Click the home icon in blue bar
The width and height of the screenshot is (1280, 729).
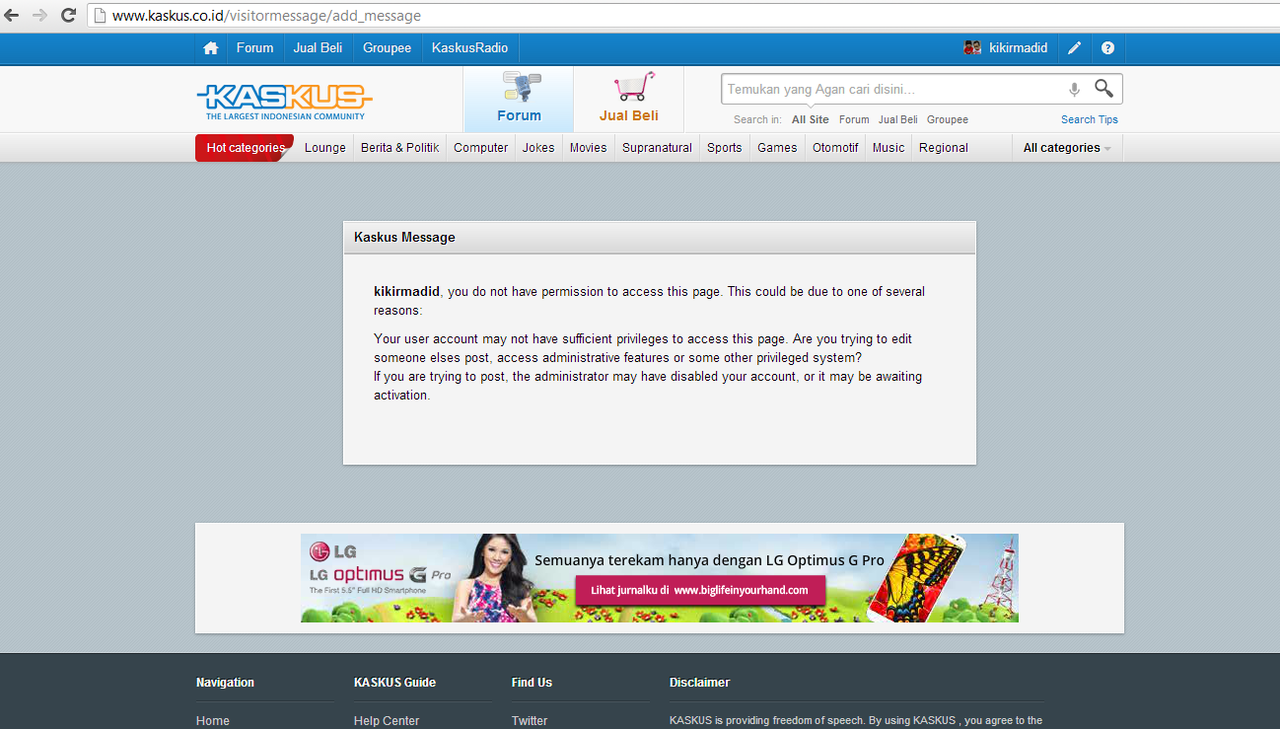tap(210, 48)
